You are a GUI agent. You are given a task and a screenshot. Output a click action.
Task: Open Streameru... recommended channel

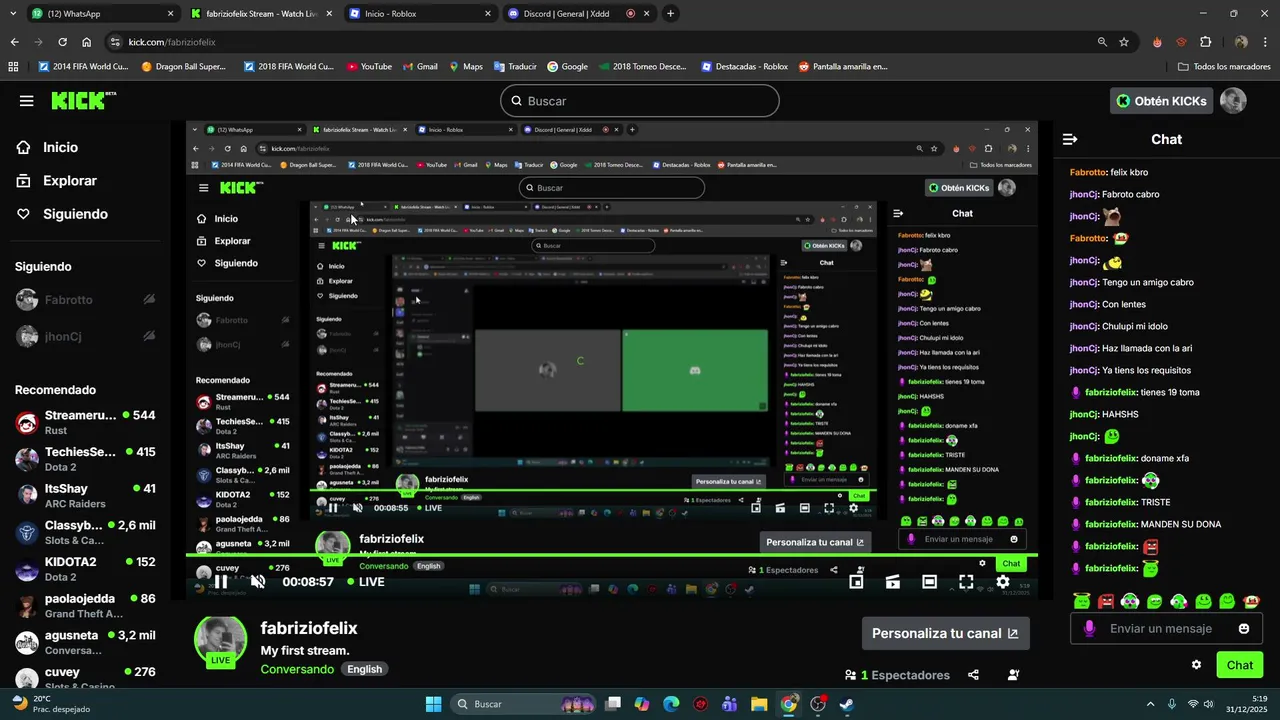(x=86, y=422)
